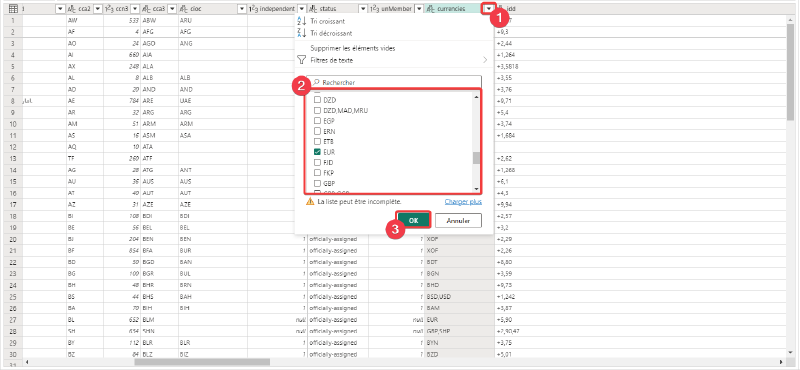Tick the ERN checkbox
This screenshot has height=370, width=800.
click(x=317, y=131)
